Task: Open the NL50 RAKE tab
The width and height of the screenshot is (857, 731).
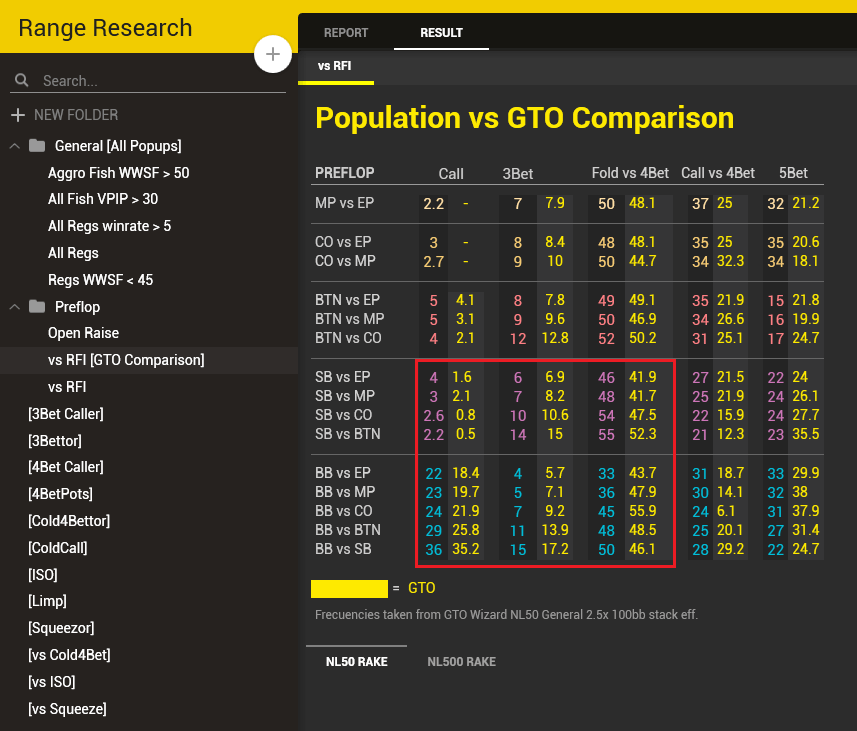Action: (356, 662)
